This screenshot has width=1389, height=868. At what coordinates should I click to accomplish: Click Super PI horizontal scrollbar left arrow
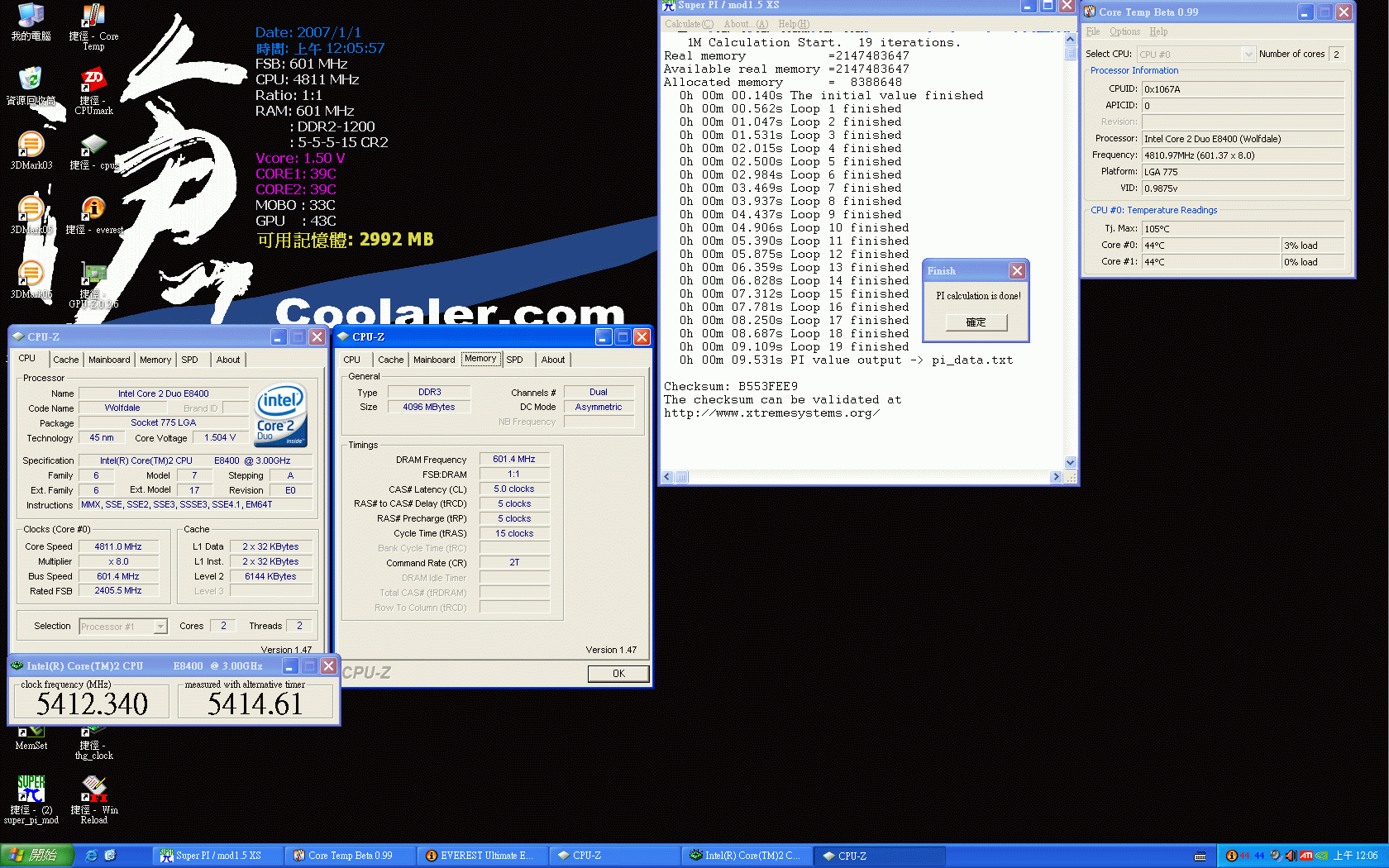[x=668, y=477]
